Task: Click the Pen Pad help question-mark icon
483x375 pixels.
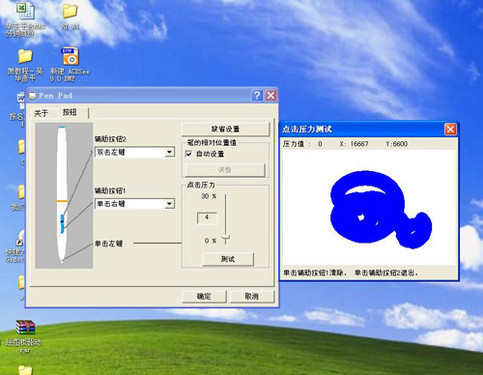Action: pos(257,96)
